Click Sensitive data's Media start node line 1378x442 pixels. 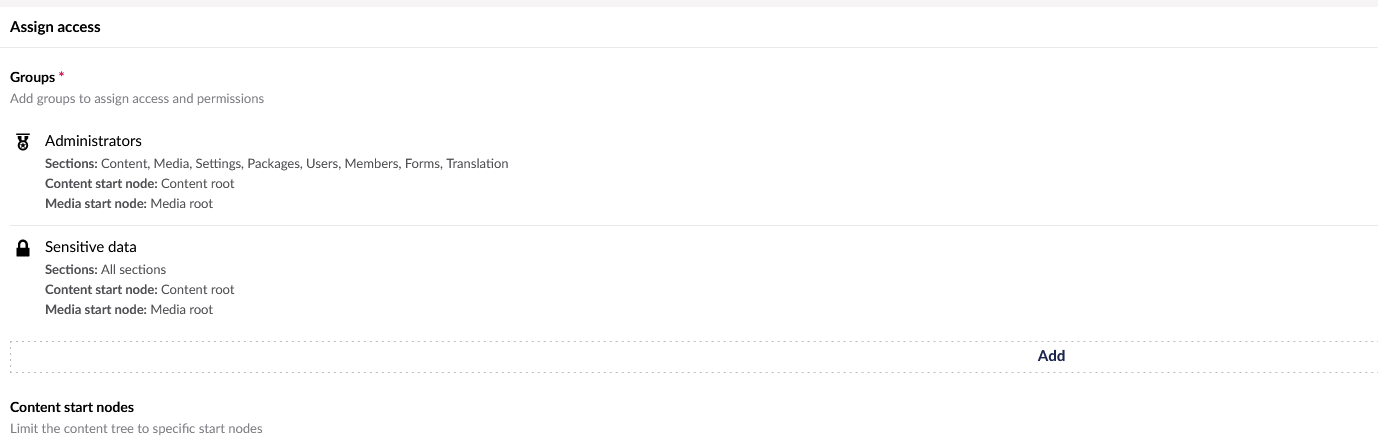tap(129, 309)
